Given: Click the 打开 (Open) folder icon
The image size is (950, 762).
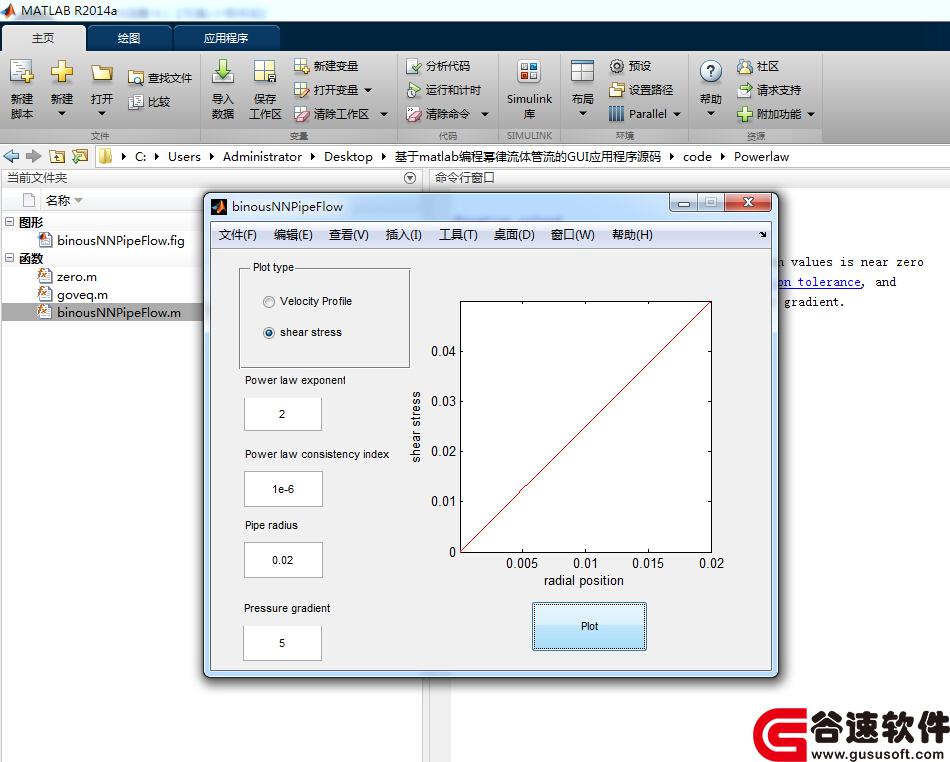Looking at the screenshot, I should (x=102, y=73).
